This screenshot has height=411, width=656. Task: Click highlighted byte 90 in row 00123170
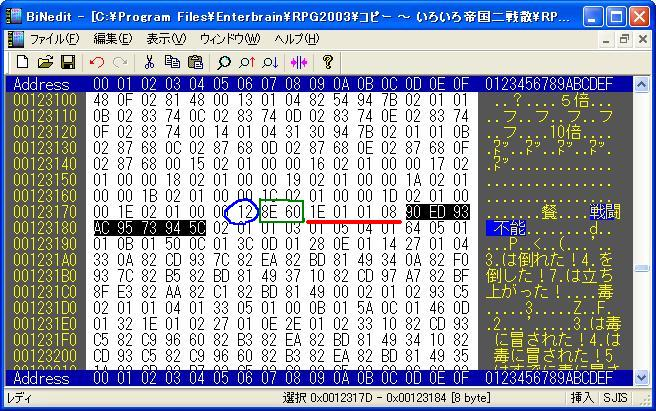pos(413,212)
